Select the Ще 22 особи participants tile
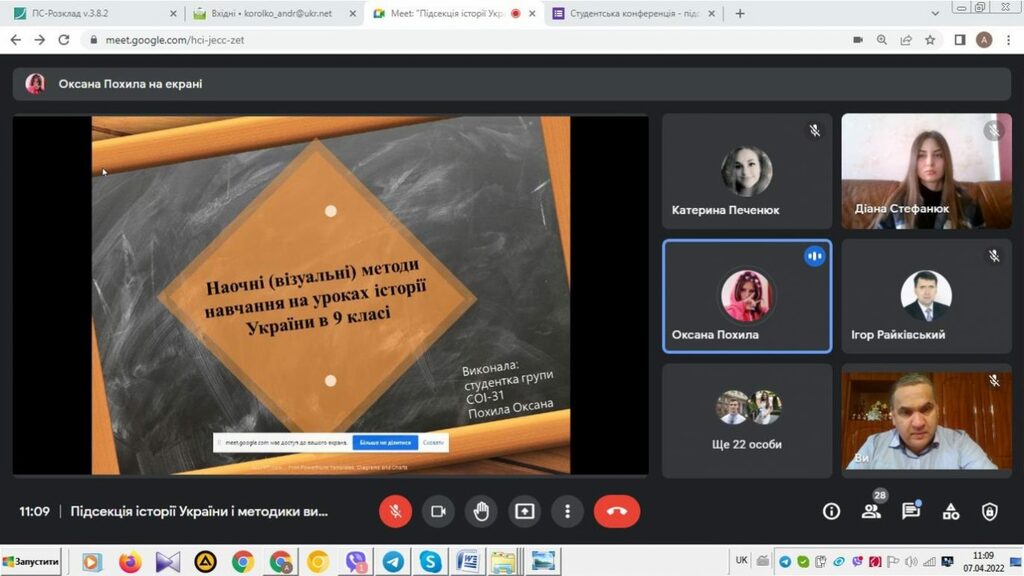The width and height of the screenshot is (1024, 576). [747, 419]
